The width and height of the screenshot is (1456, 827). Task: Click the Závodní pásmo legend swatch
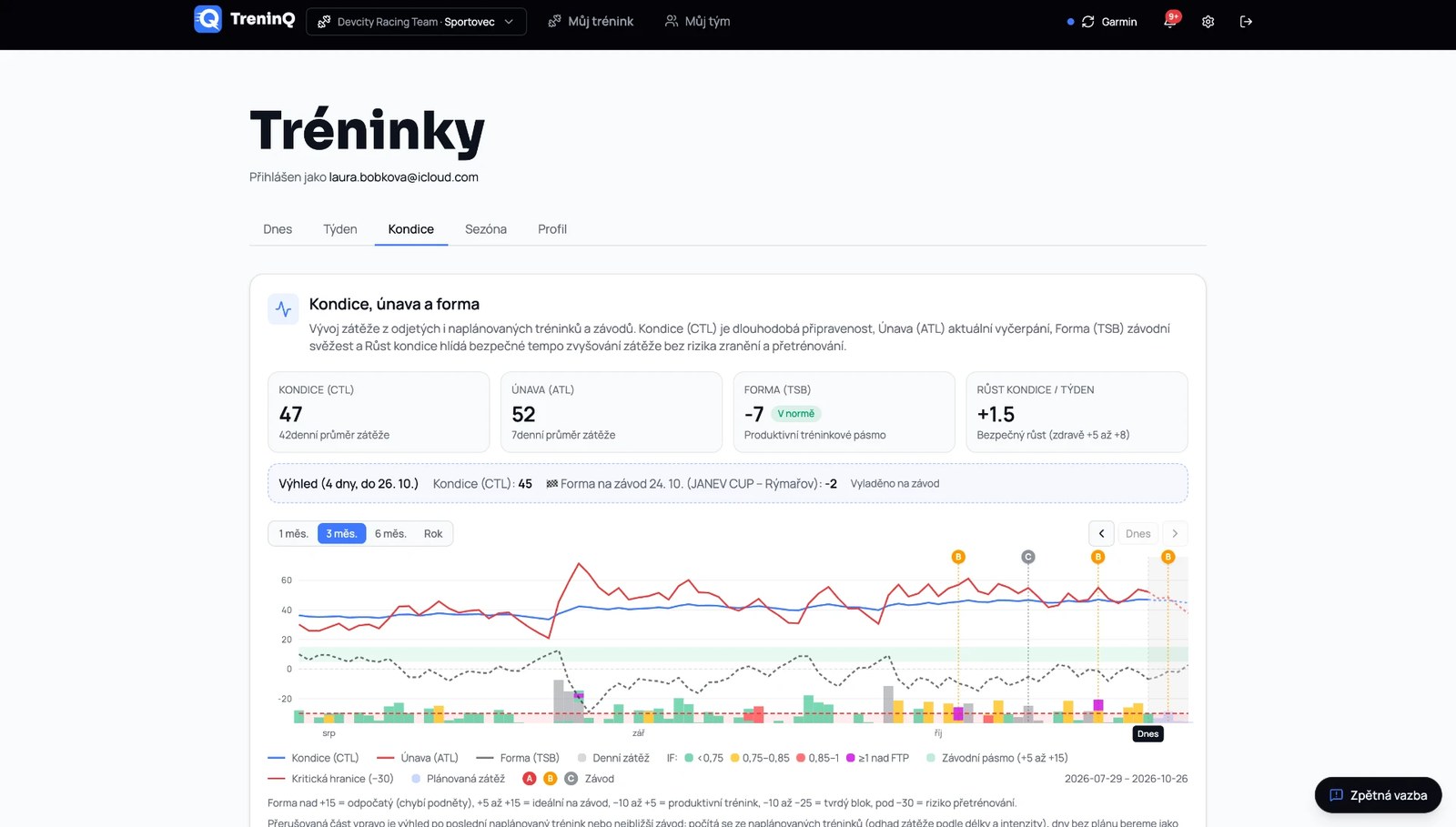[x=931, y=758]
